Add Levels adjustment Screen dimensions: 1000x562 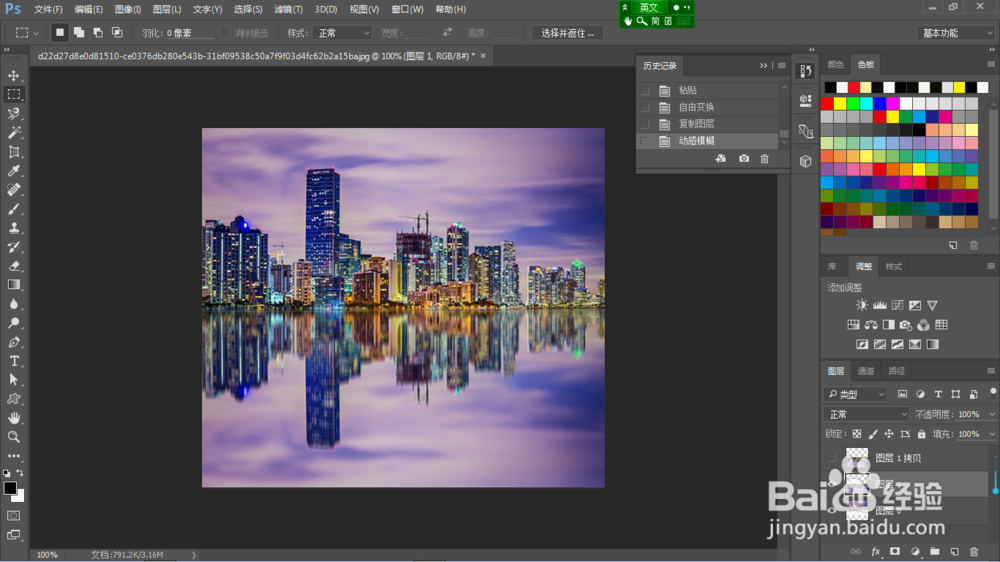tap(879, 305)
